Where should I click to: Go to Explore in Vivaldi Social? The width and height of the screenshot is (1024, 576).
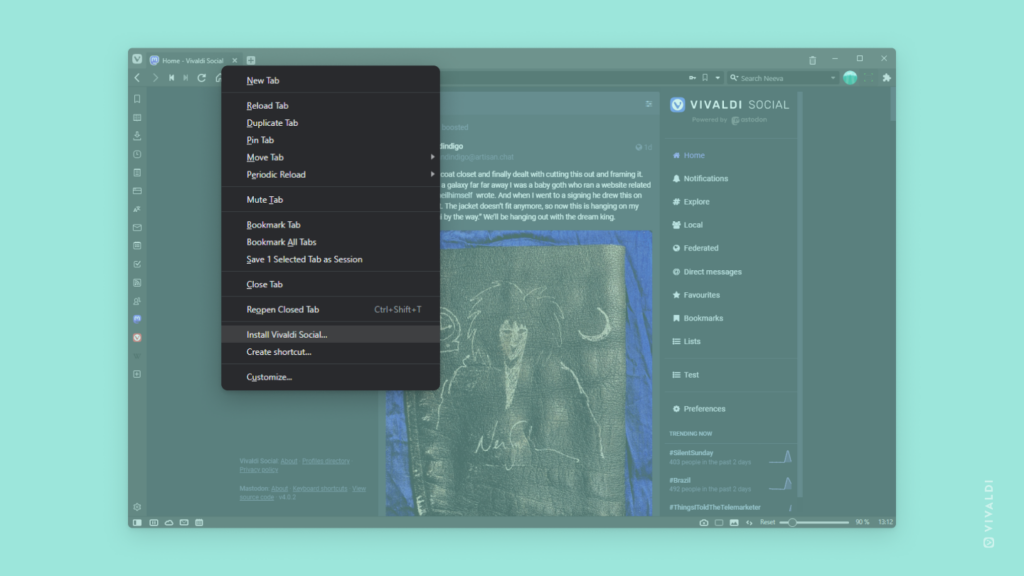pos(691,202)
